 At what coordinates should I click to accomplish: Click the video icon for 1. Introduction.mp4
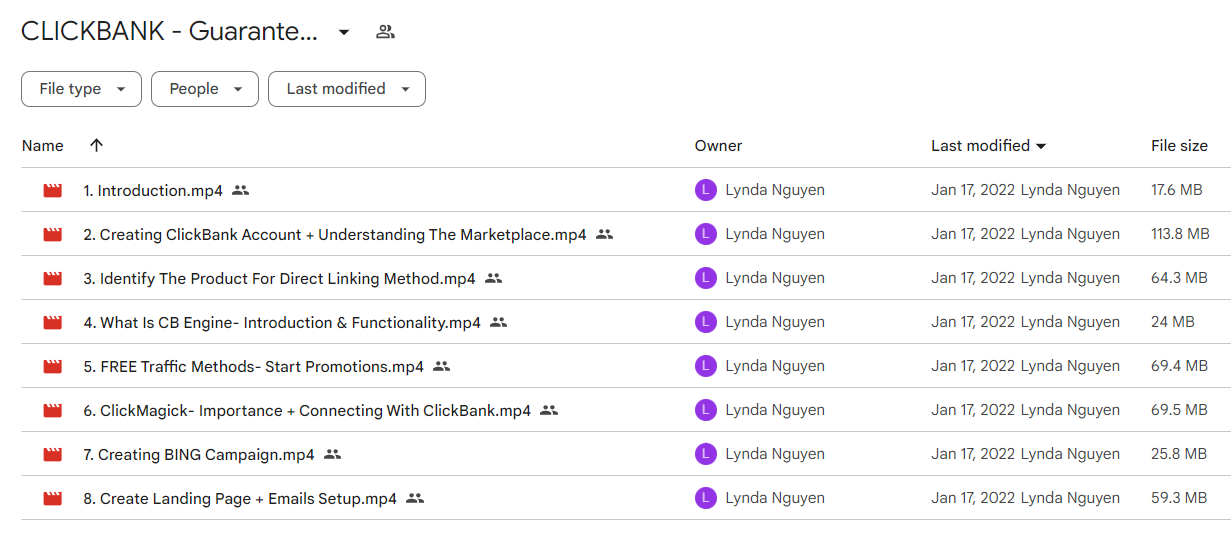click(x=53, y=190)
